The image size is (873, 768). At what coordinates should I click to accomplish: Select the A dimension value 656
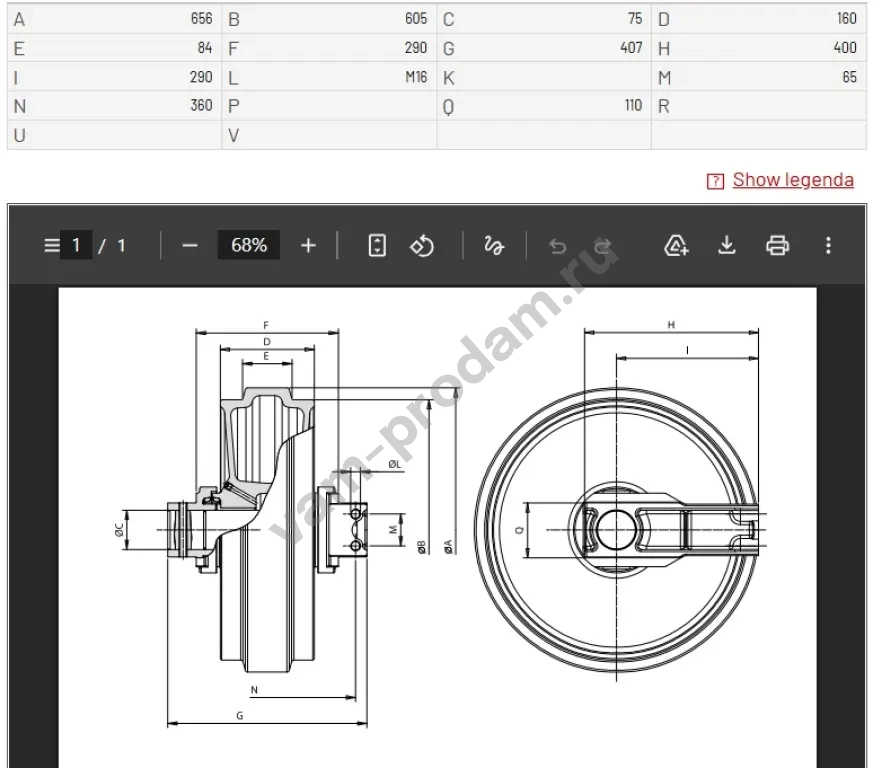click(x=201, y=19)
